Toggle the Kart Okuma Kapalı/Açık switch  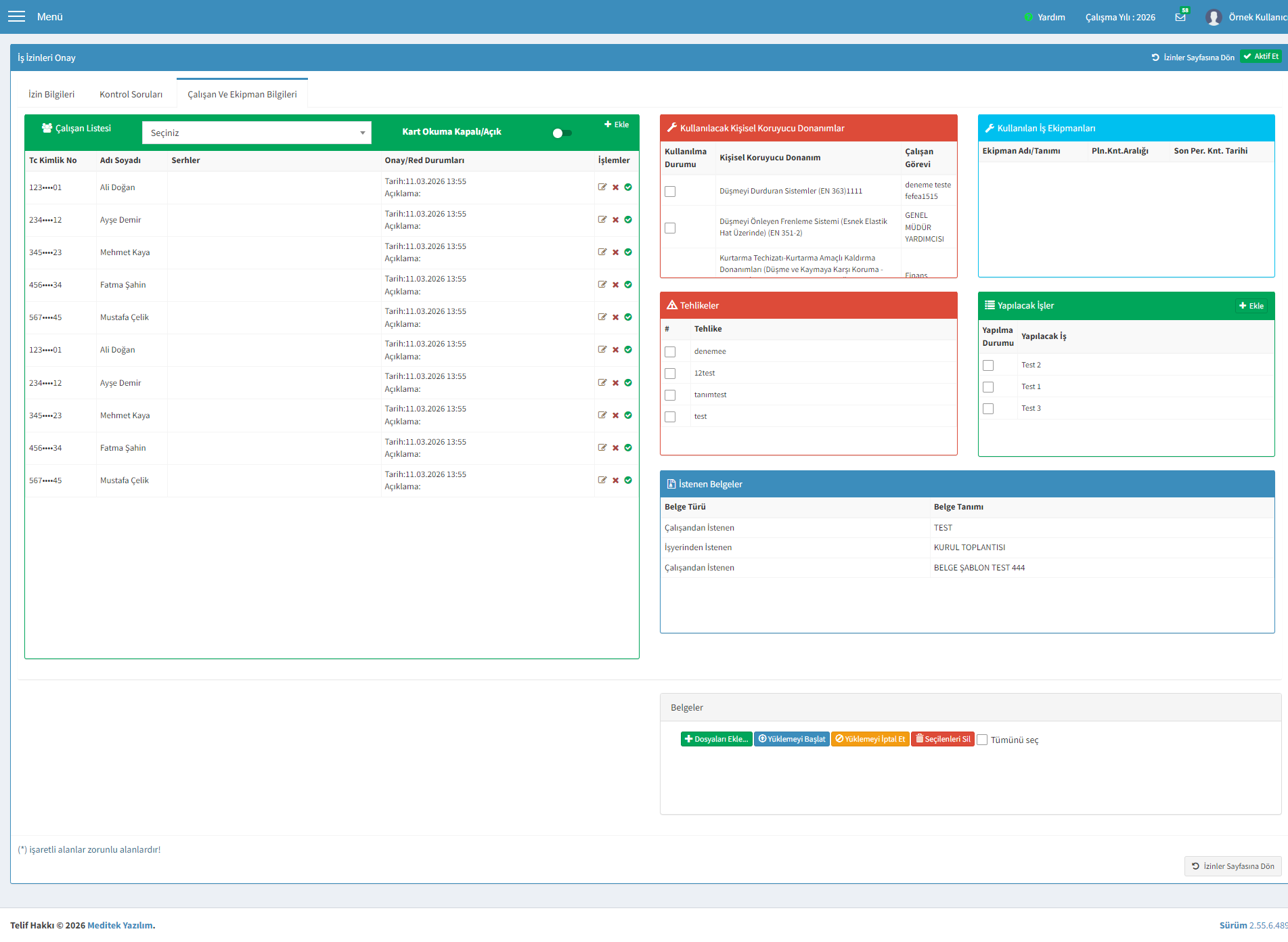(x=562, y=133)
